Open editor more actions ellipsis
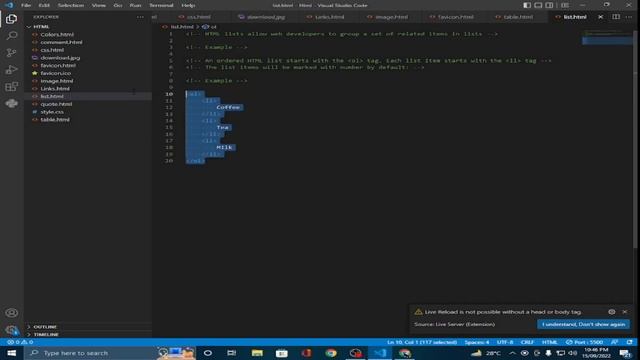640x360 pixels. (x=629, y=17)
